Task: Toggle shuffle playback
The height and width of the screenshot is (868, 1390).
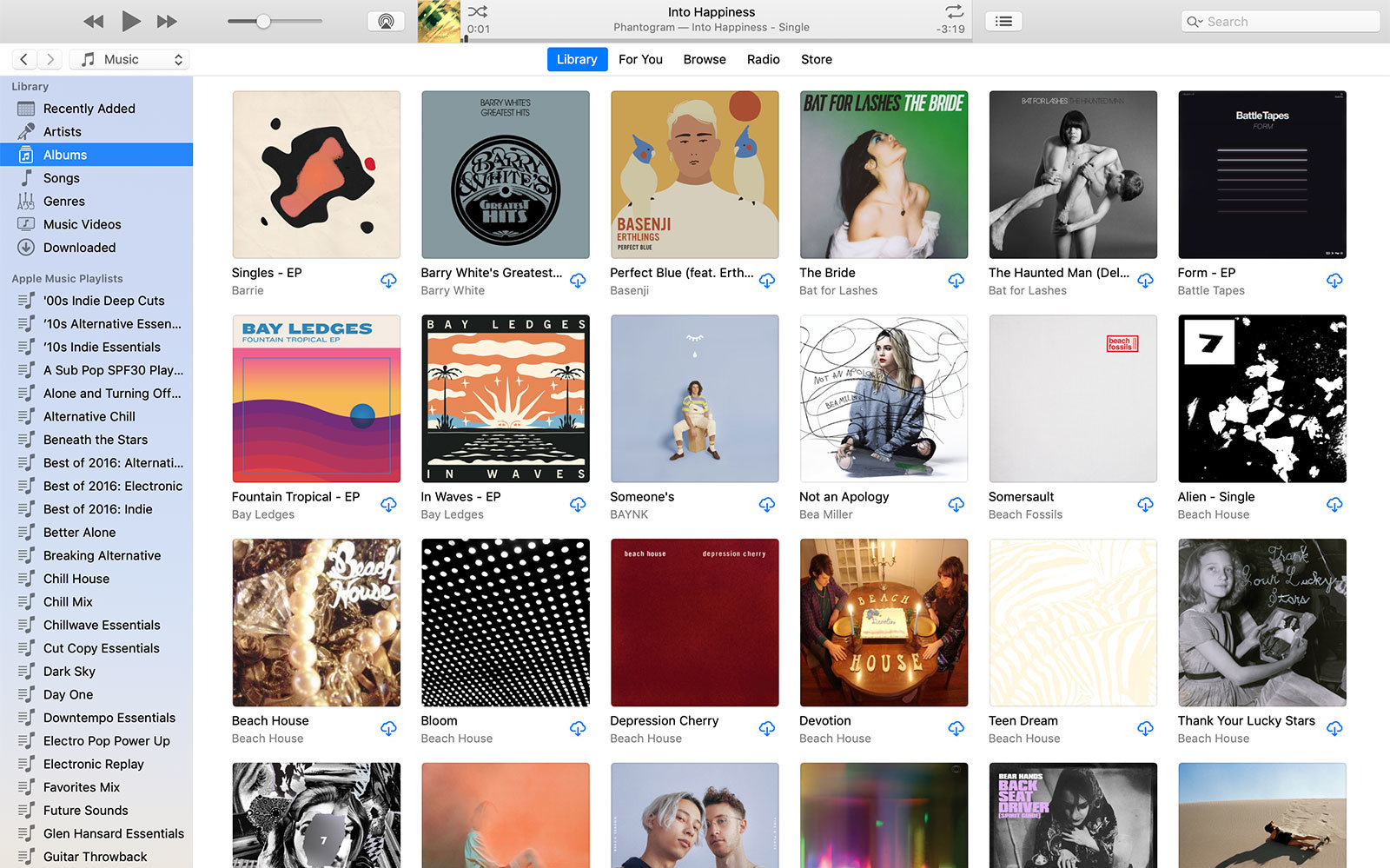Action: [x=476, y=13]
